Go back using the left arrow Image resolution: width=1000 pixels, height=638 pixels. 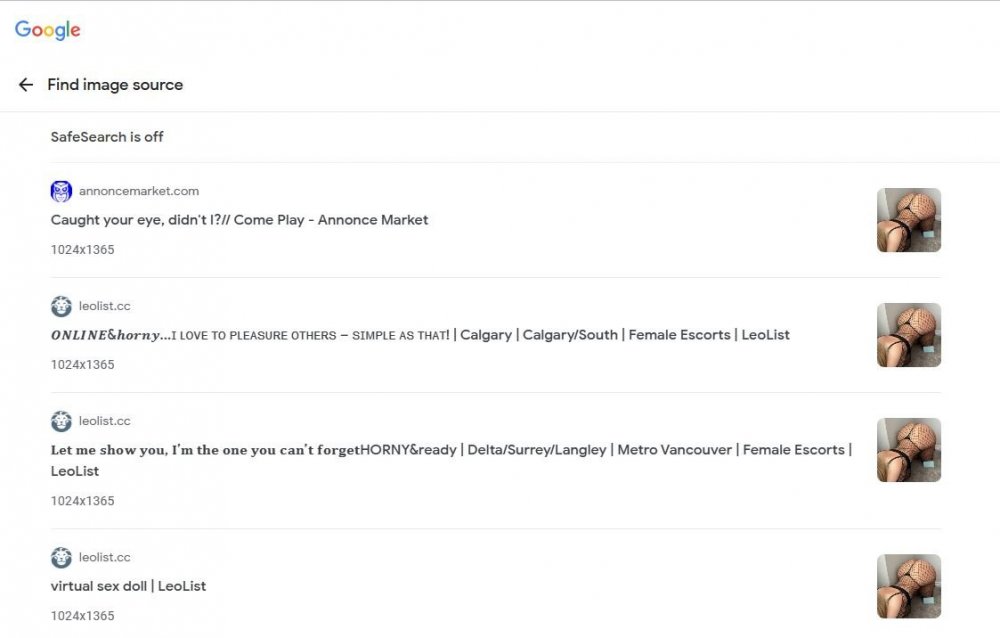[26, 84]
